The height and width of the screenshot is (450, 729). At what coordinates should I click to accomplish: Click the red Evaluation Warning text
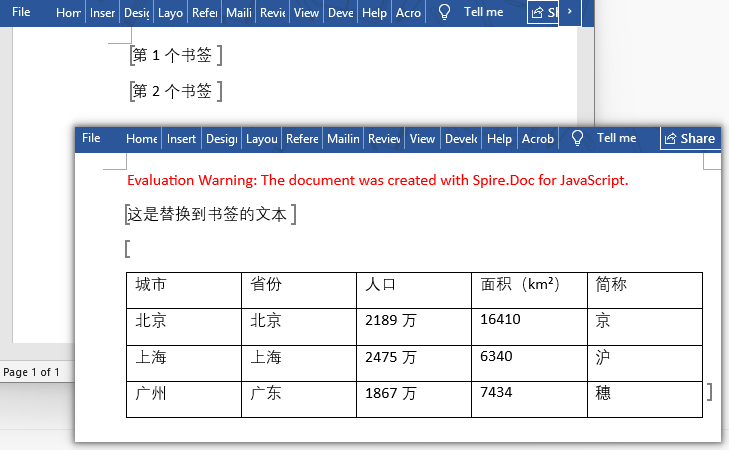coord(378,180)
